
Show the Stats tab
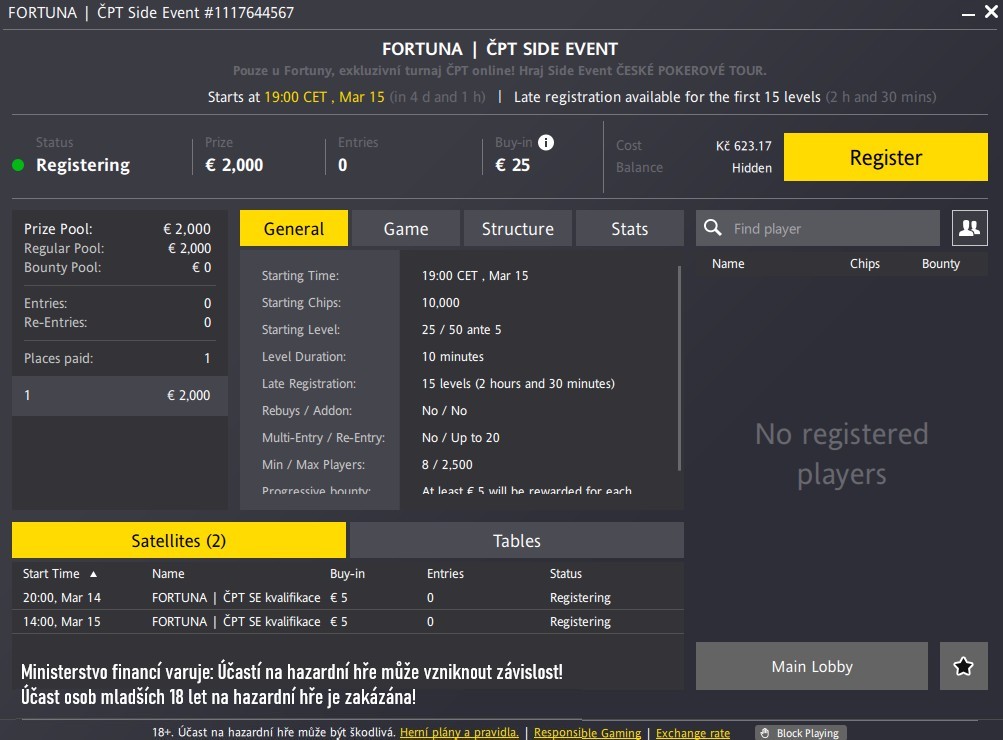[629, 228]
